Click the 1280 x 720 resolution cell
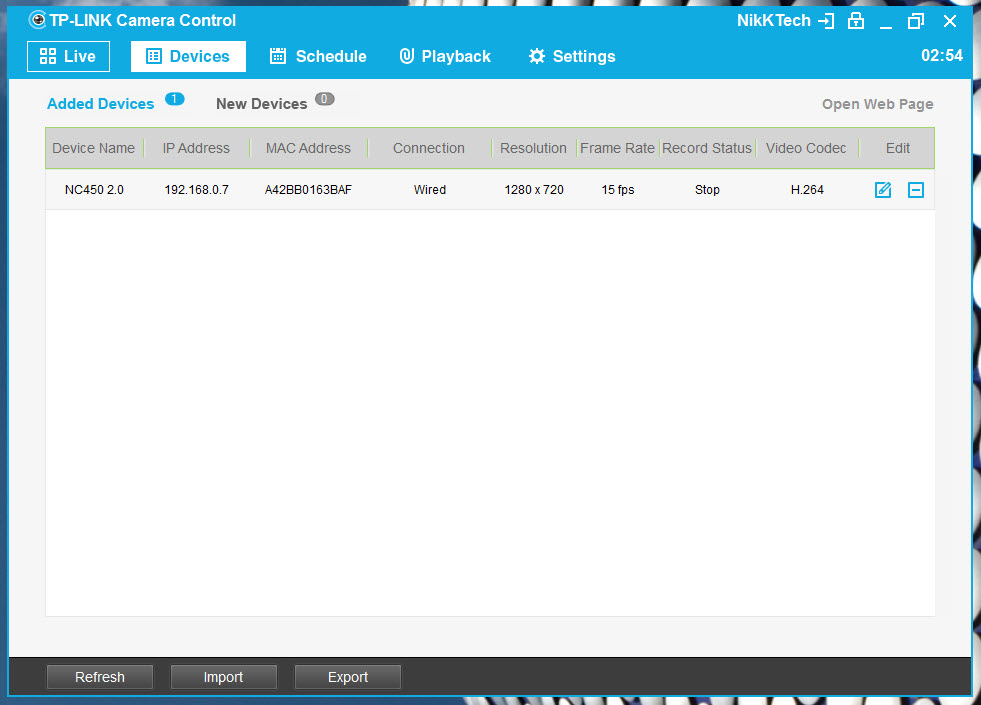981x705 pixels. click(x=534, y=190)
